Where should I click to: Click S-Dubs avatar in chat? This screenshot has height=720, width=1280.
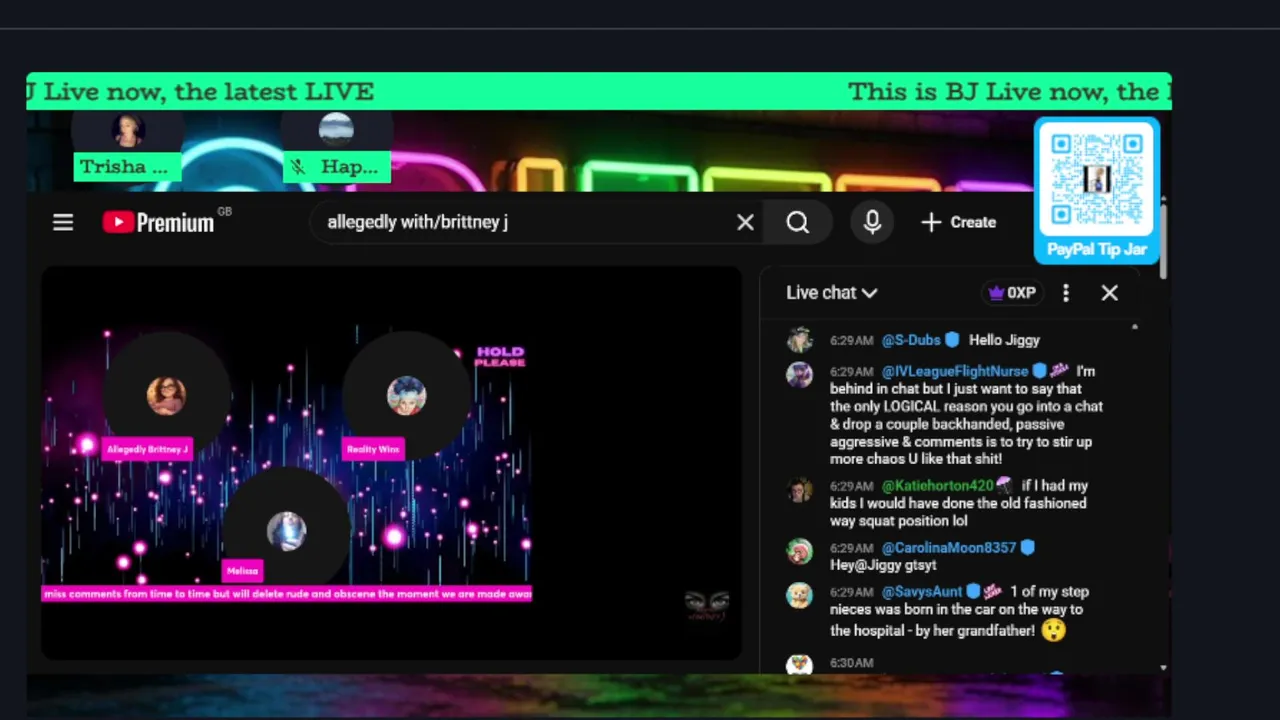(799, 340)
